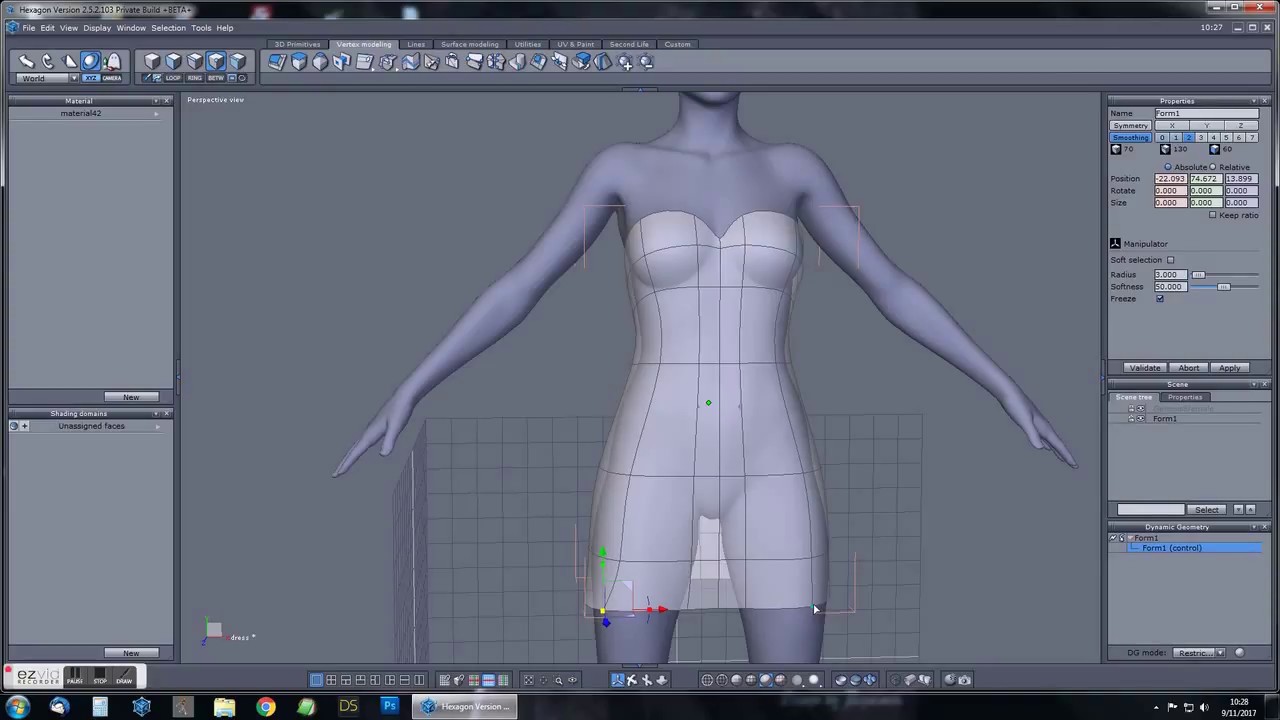Toggle Form1 visibility in Scene tree
The image size is (1280, 720).
coord(1140,419)
